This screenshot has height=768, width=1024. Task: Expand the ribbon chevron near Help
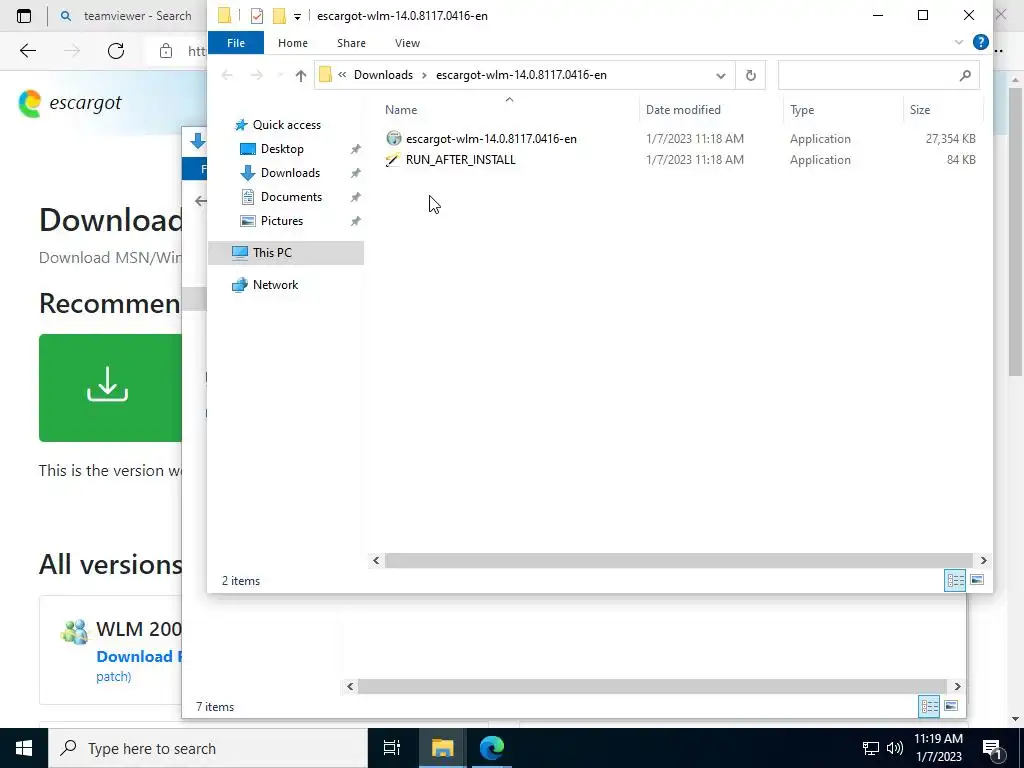pos(959,42)
